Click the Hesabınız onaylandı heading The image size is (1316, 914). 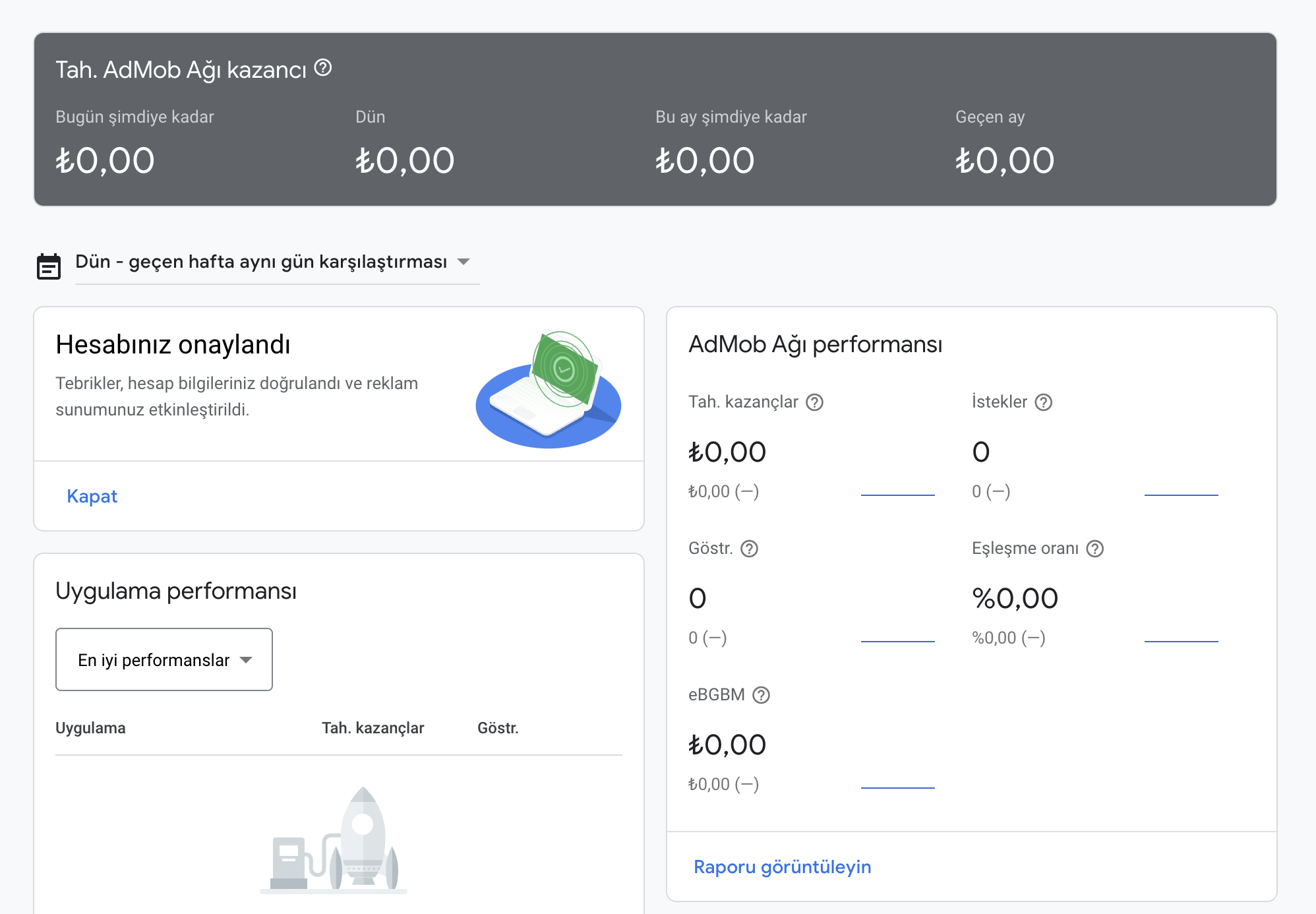coord(173,345)
